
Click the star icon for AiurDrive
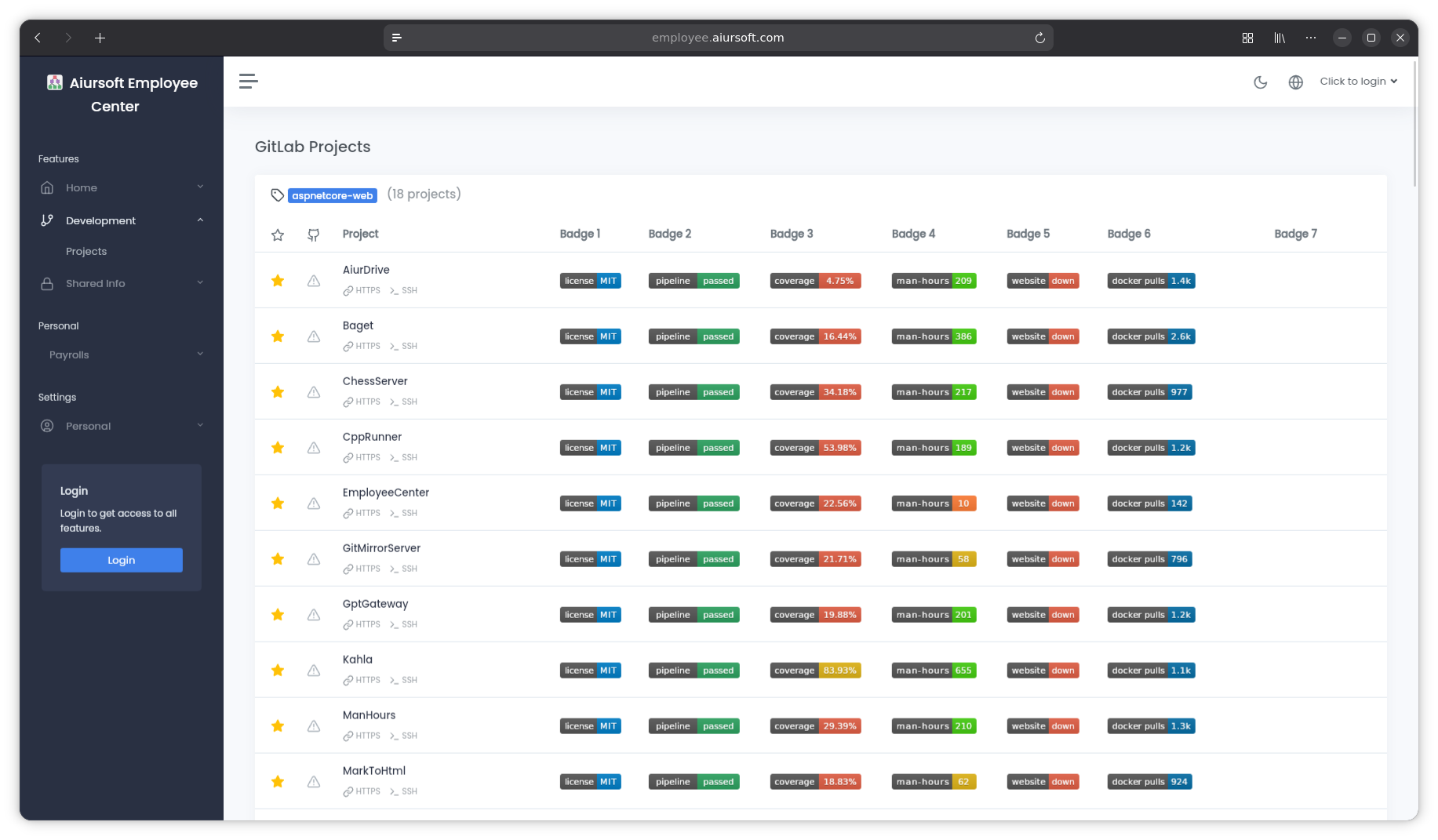tap(278, 281)
